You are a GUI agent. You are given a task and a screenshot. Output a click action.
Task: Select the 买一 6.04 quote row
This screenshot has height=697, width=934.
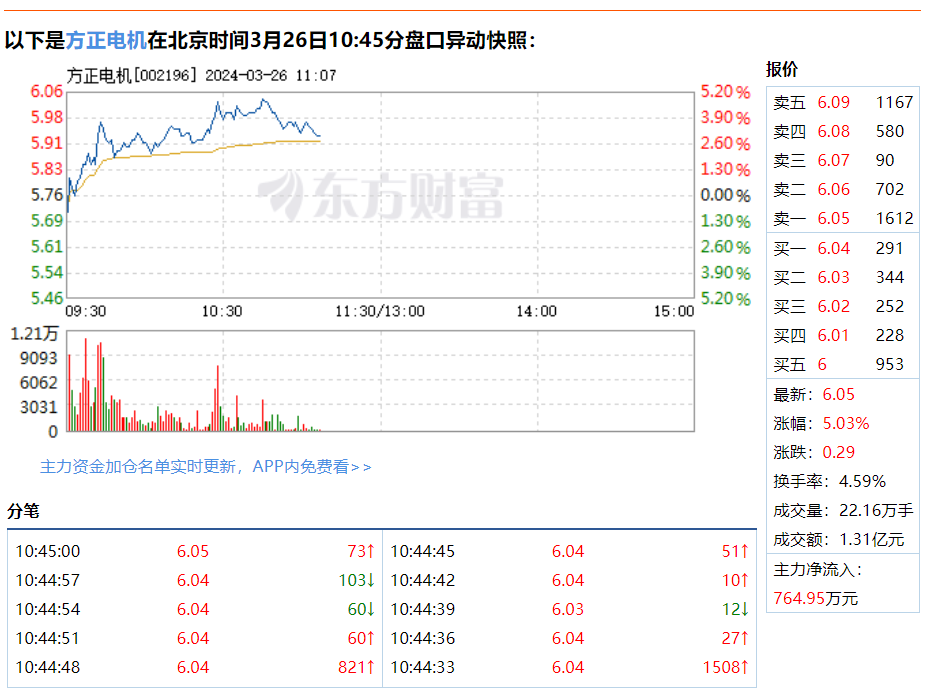[x=843, y=248]
